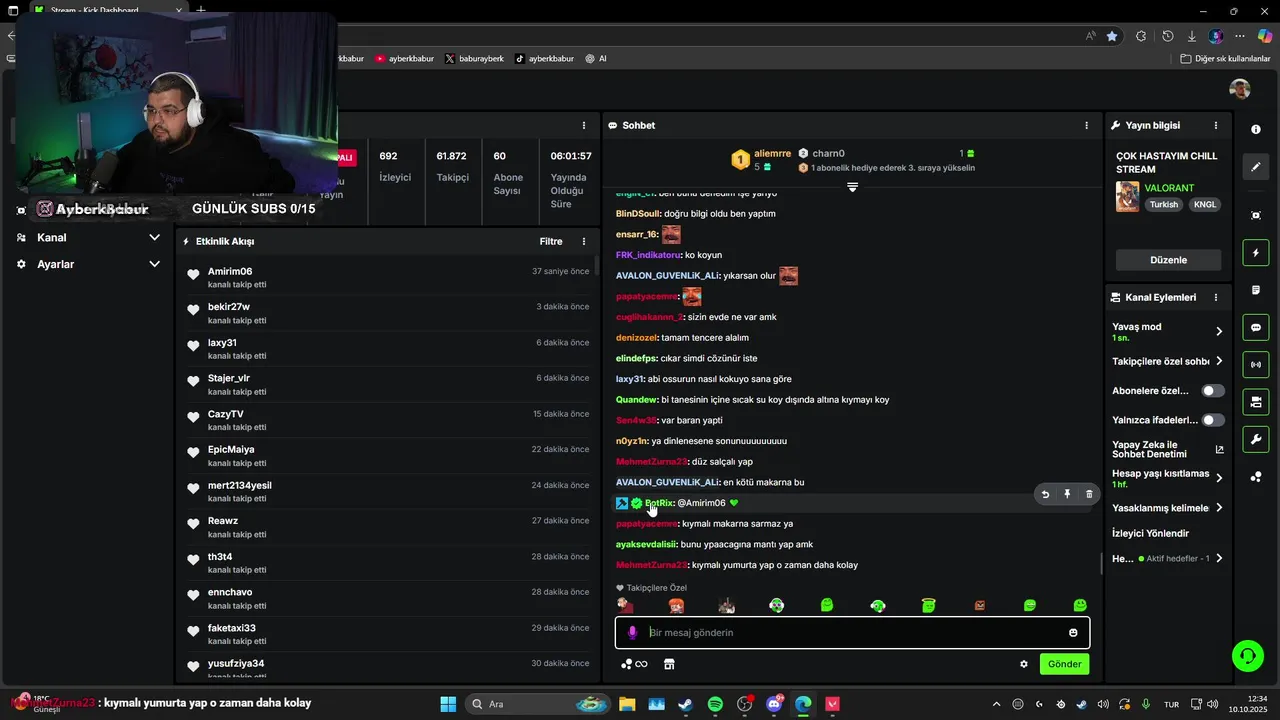Open Hesap yaşı kısıtlaması options
The image size is (1280, 720).
[1168, 478]
